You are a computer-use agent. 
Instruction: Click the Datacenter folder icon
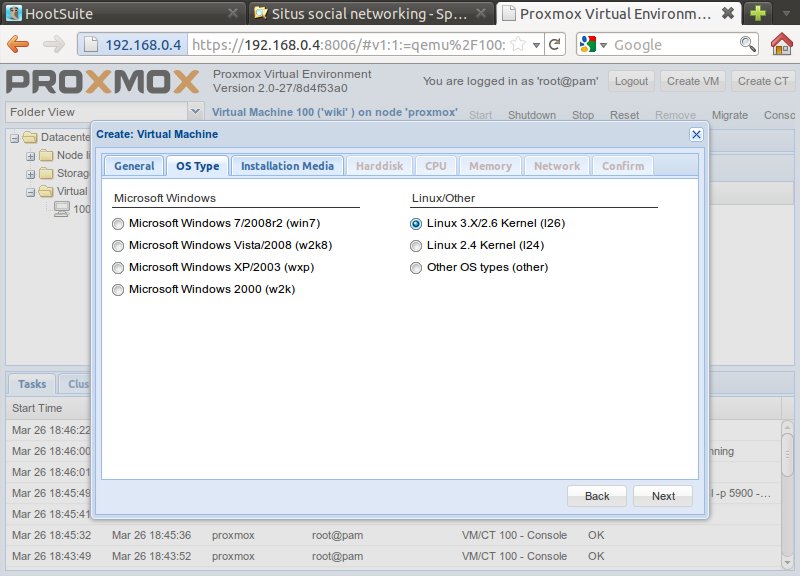30,137
